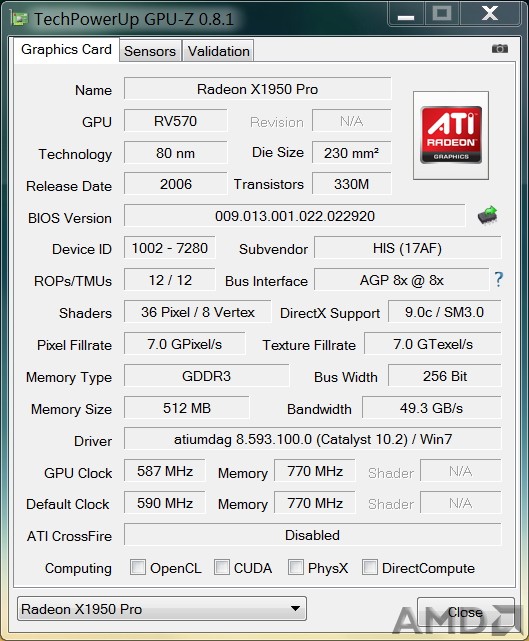Minimize the GPU-Z window

(x=406, y=14)
